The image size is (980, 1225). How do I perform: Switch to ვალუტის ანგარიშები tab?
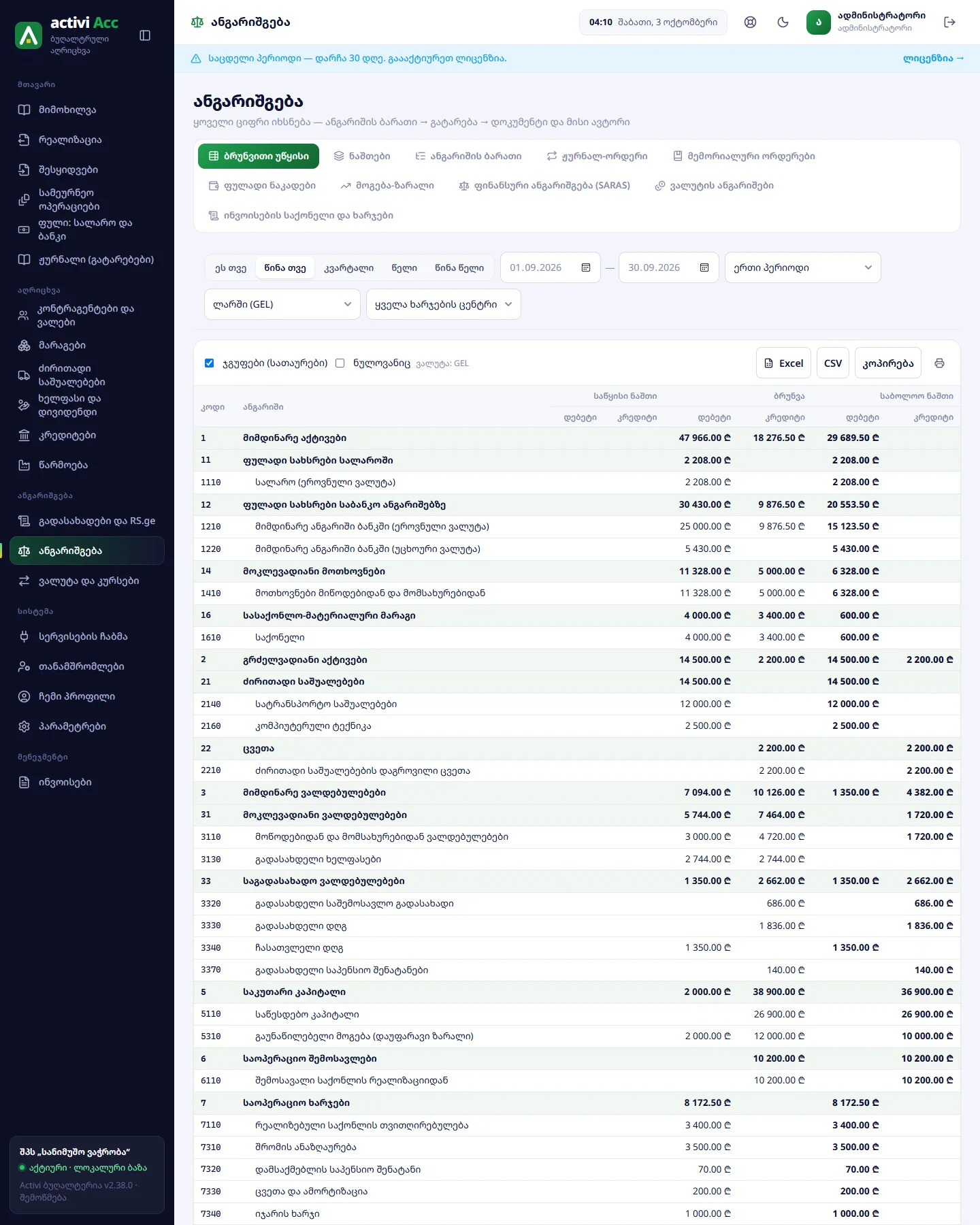[x=715, y=185]
